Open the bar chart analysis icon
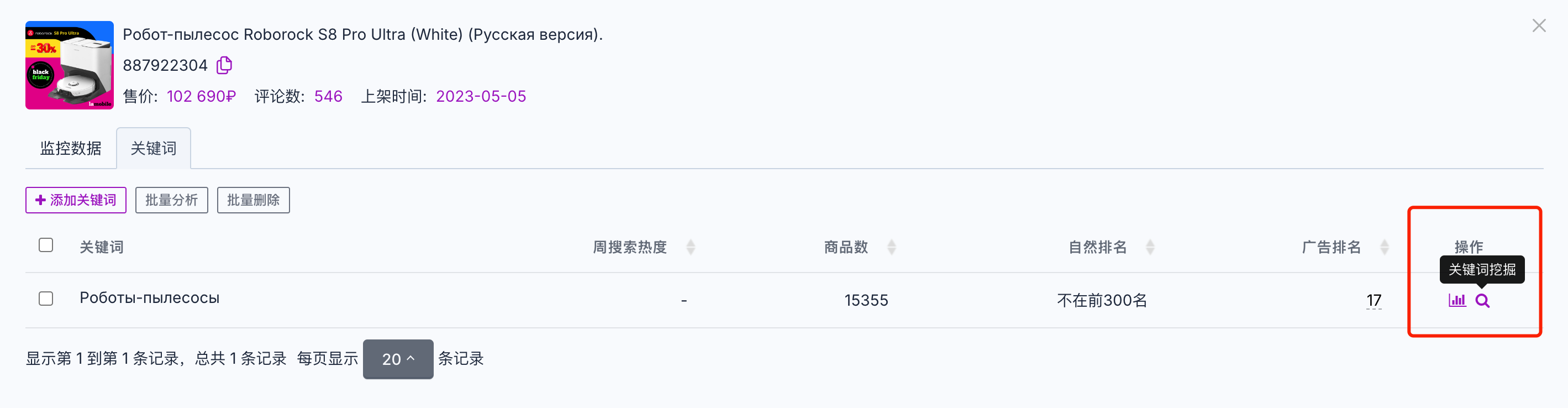 click(1456, 300)
